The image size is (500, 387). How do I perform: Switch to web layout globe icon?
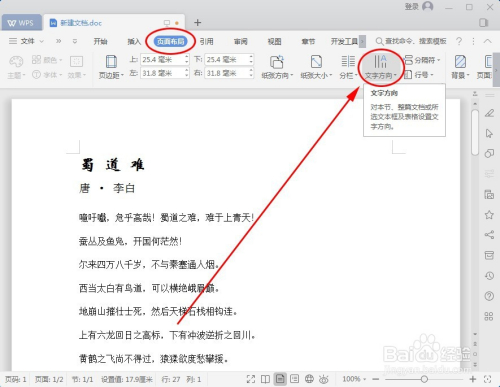pyautogui.click(x=309, y=379)
